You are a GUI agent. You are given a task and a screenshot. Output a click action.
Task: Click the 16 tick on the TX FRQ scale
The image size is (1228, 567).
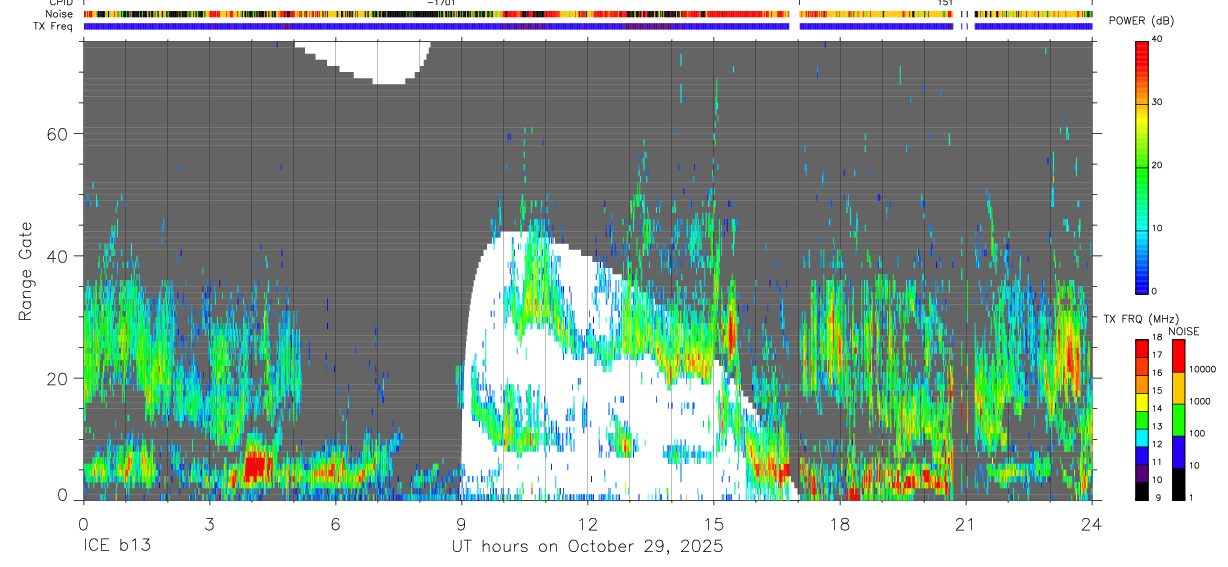click(1157, 373)
